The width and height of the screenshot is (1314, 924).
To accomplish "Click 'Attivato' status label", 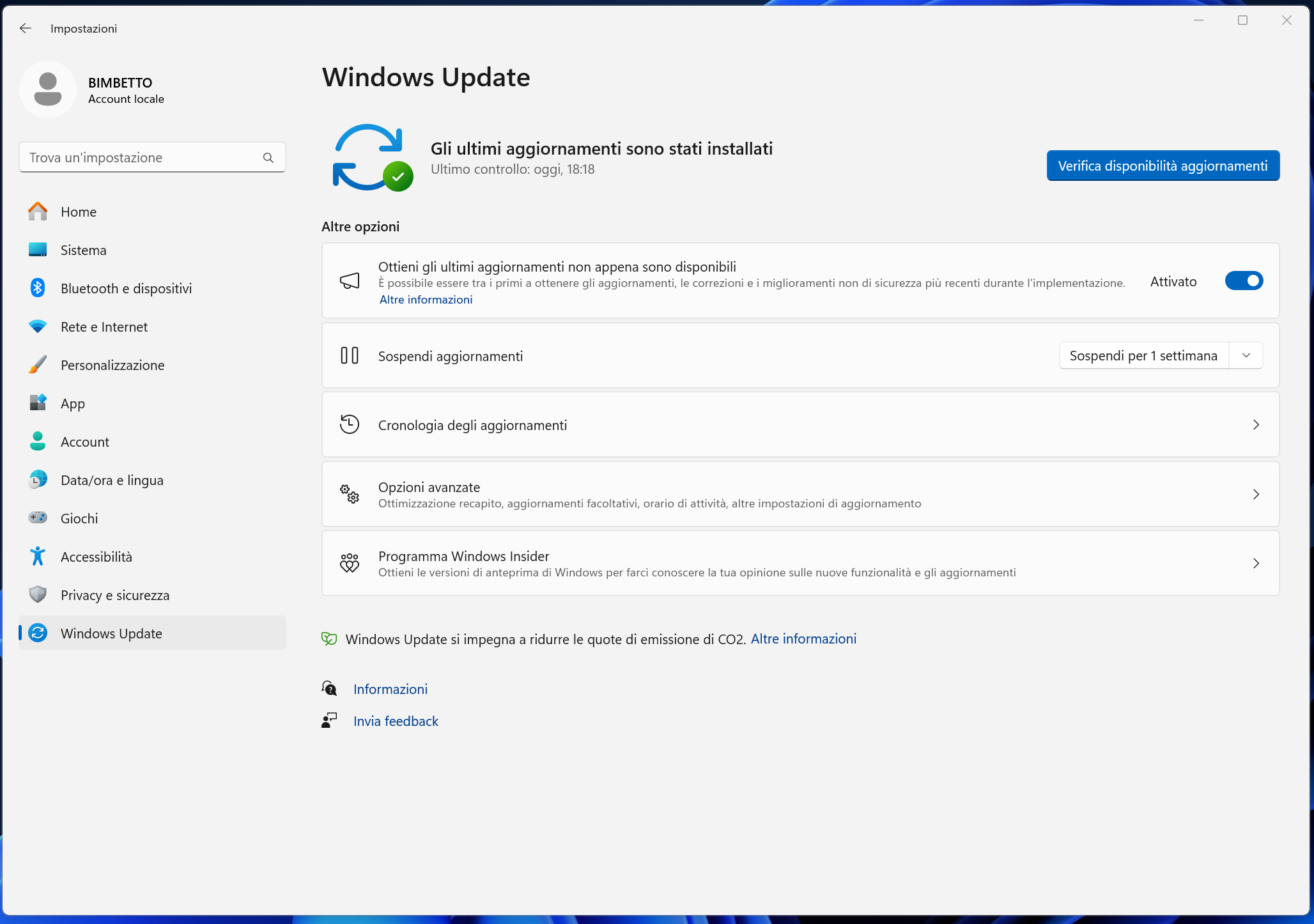I will (x=1173, y=282).
